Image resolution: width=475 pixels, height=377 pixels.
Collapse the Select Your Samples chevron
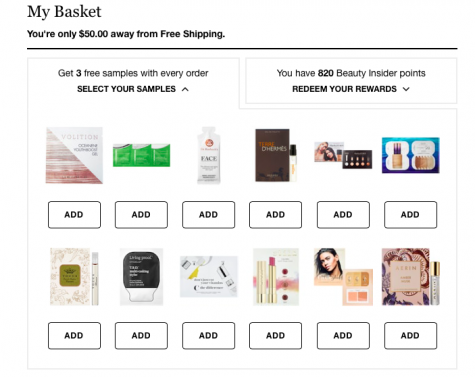[185, 89]
